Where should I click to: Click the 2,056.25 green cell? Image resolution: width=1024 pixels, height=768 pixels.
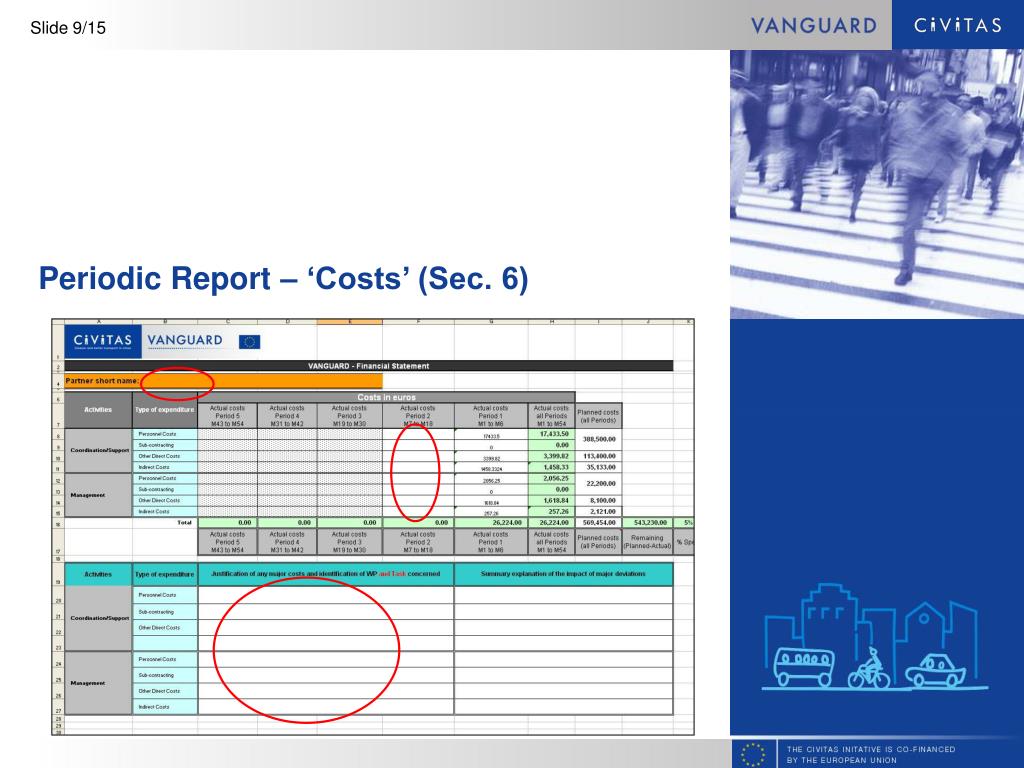551,478
